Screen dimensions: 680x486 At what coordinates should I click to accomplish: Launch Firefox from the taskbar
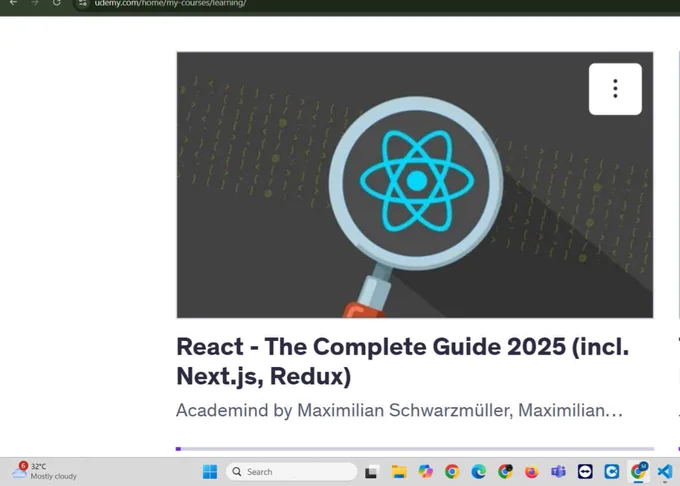pos(532,472)
